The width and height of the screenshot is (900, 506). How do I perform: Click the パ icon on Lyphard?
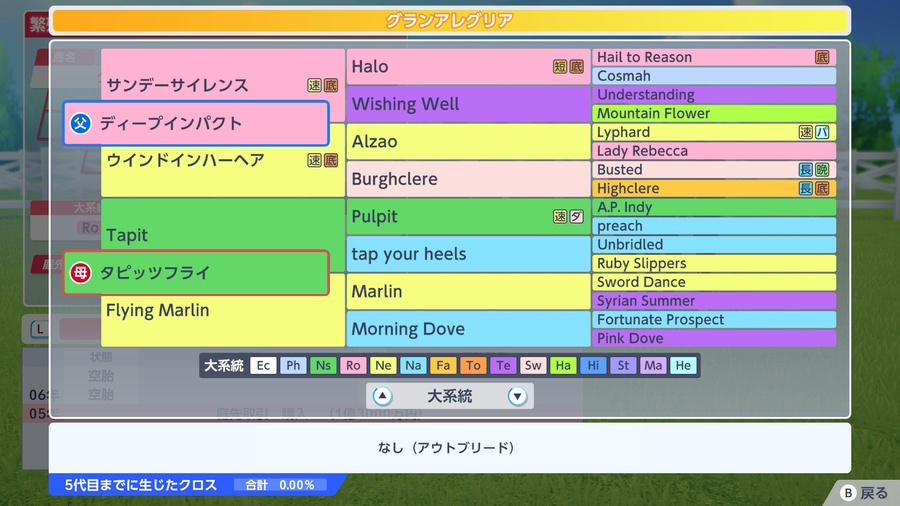tap(823, 133)
